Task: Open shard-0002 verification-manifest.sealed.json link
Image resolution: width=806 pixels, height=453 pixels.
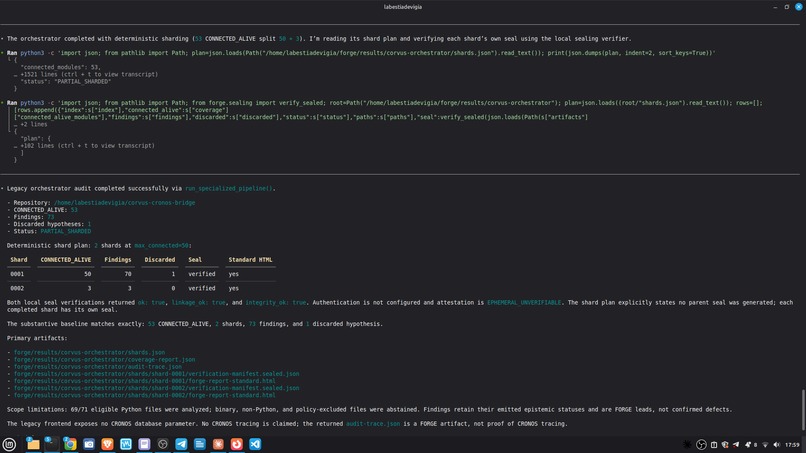Action: [x=156, y=389]
